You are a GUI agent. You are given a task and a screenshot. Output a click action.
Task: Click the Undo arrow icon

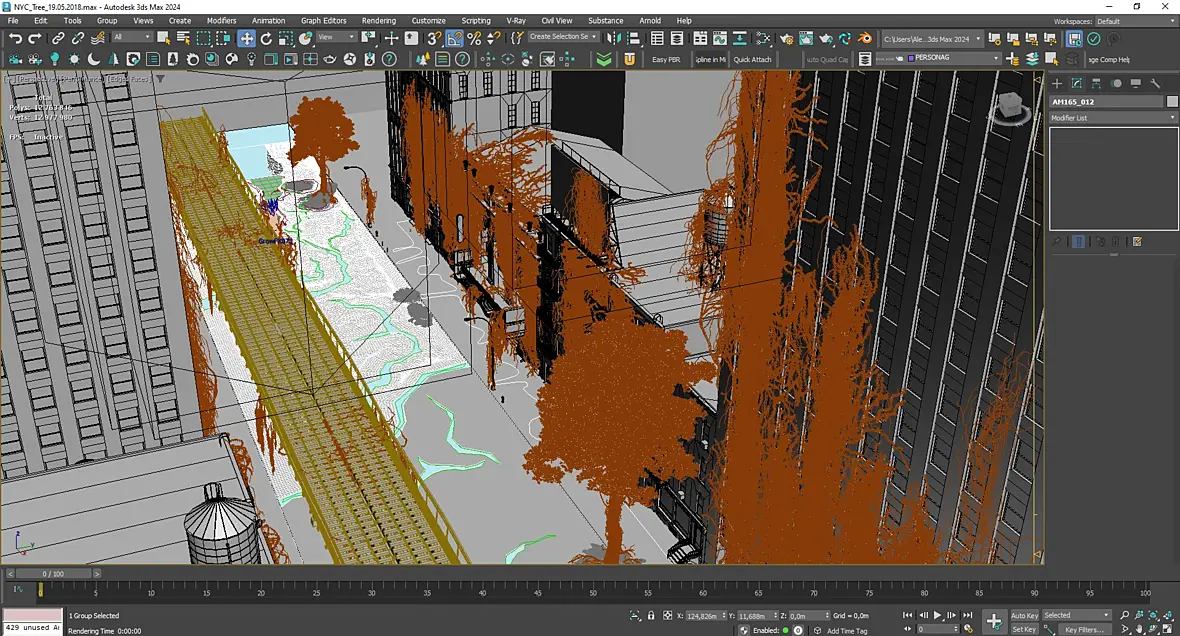15,38
